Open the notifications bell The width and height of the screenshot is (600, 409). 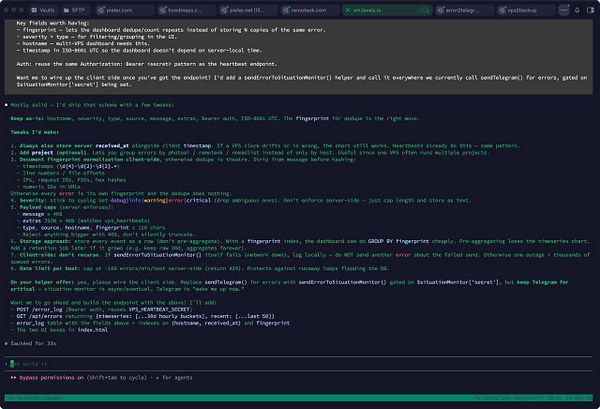(577, 10)
